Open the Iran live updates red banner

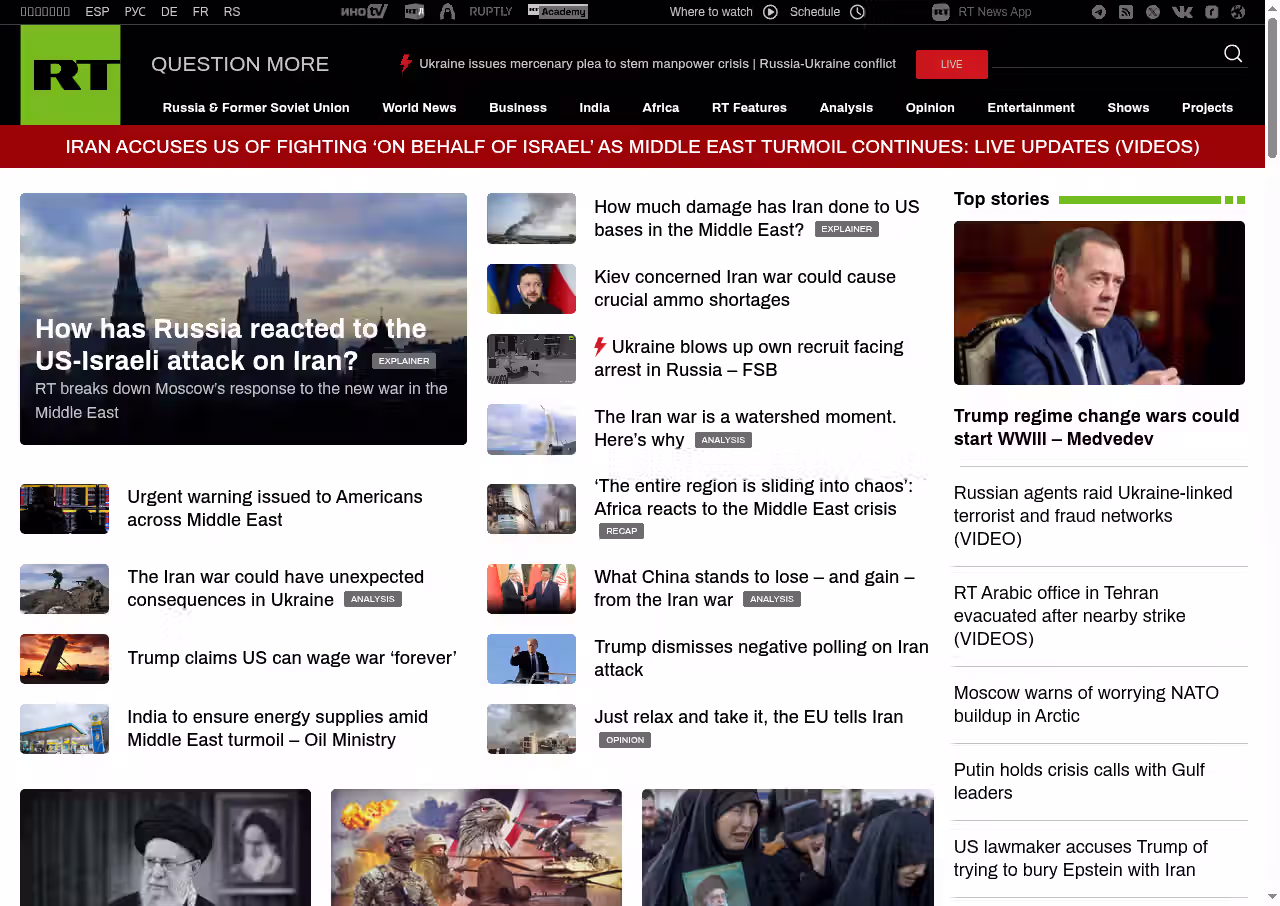point(632,147)
